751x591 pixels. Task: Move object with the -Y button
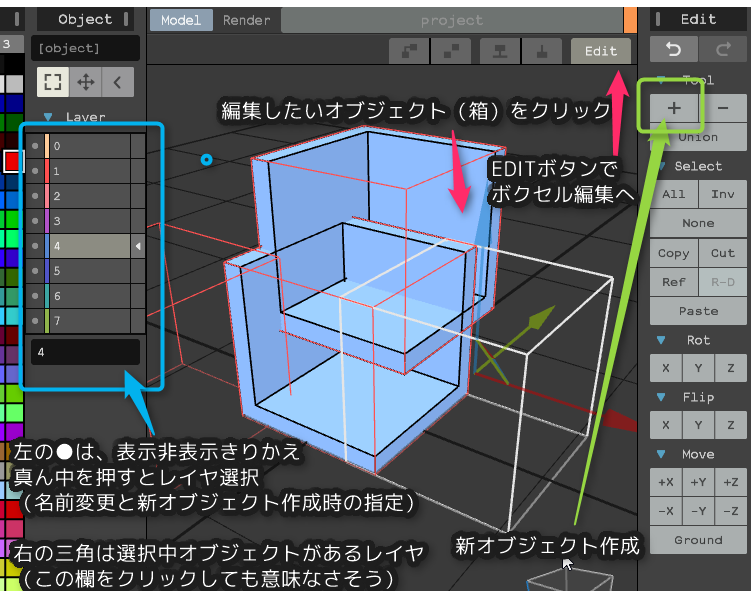[x=698, y=511]
